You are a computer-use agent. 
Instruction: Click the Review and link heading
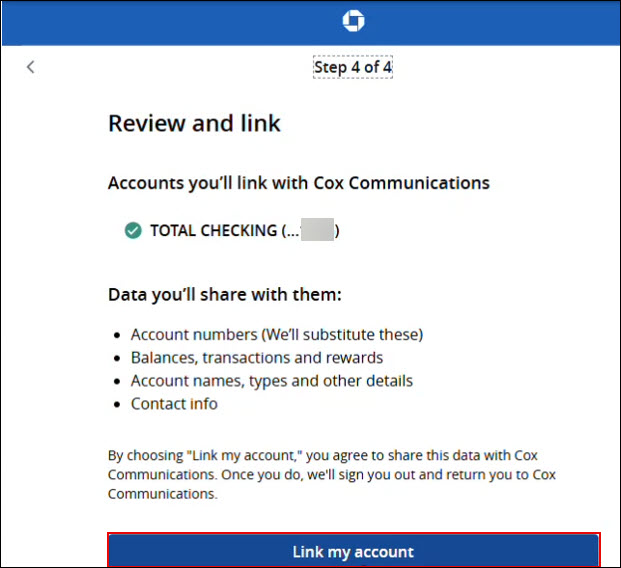click(x=194, y=123)
